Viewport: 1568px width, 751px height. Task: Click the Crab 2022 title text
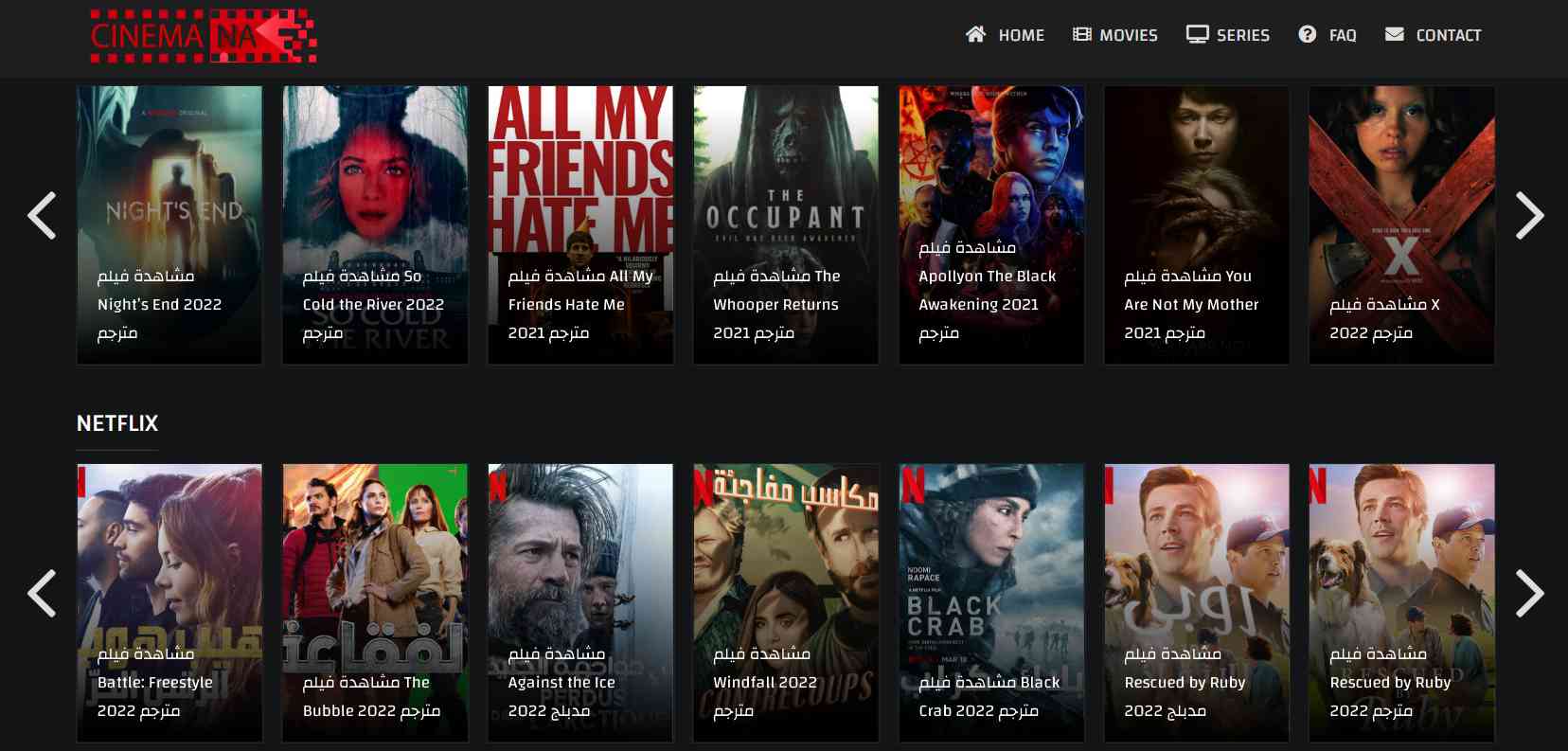pyautogui.click(x=956, y=711)
